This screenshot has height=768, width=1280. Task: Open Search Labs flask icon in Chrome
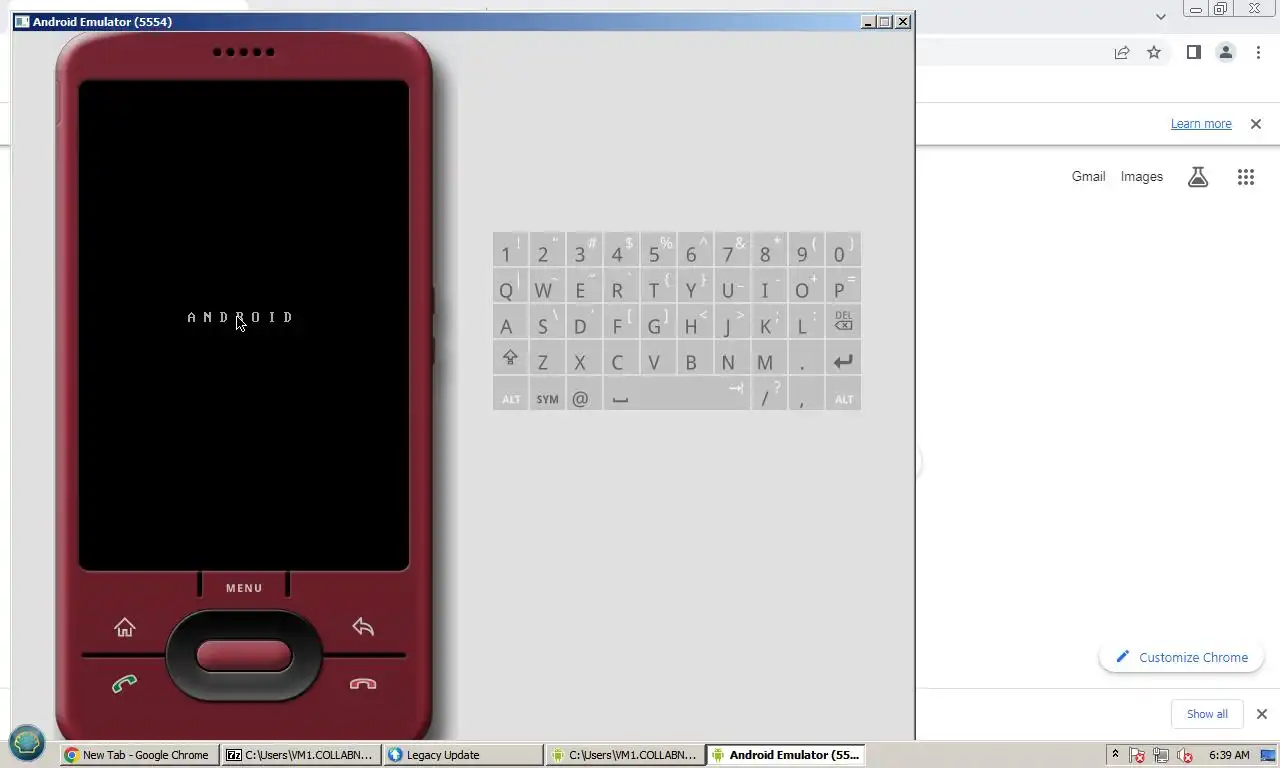pos(1198,177)
